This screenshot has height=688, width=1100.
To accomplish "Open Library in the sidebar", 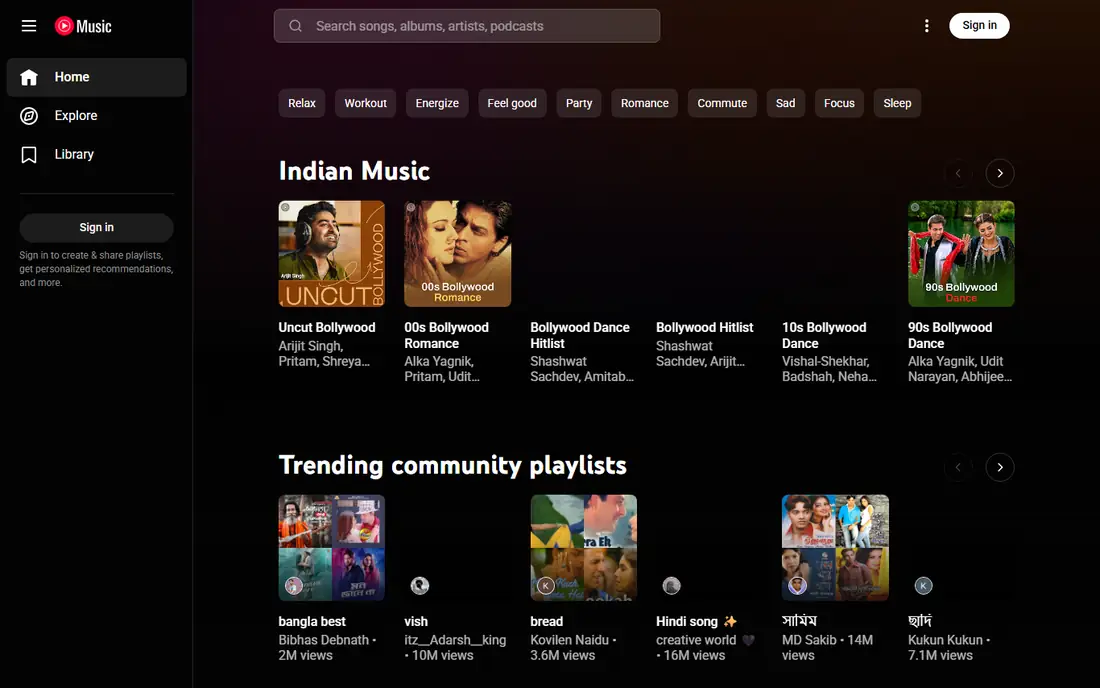I will pyautogui.click(x=96, y=154).
